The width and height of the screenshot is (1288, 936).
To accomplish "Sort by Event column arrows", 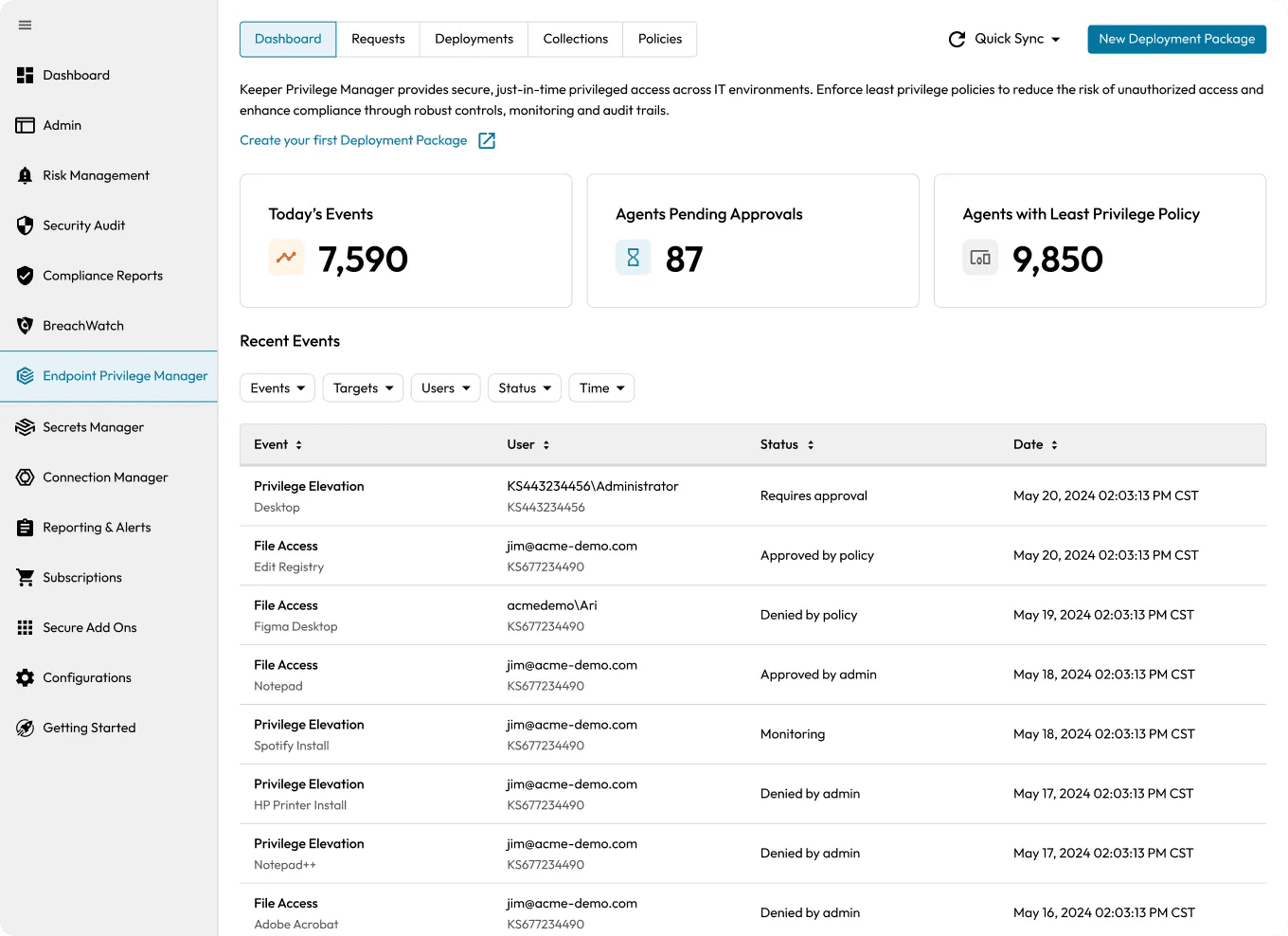I will click(298, 444).
